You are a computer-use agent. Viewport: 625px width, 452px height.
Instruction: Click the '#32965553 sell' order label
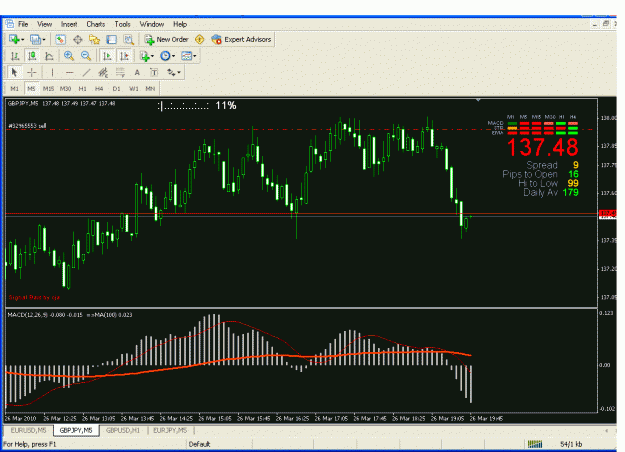[27, 126]
